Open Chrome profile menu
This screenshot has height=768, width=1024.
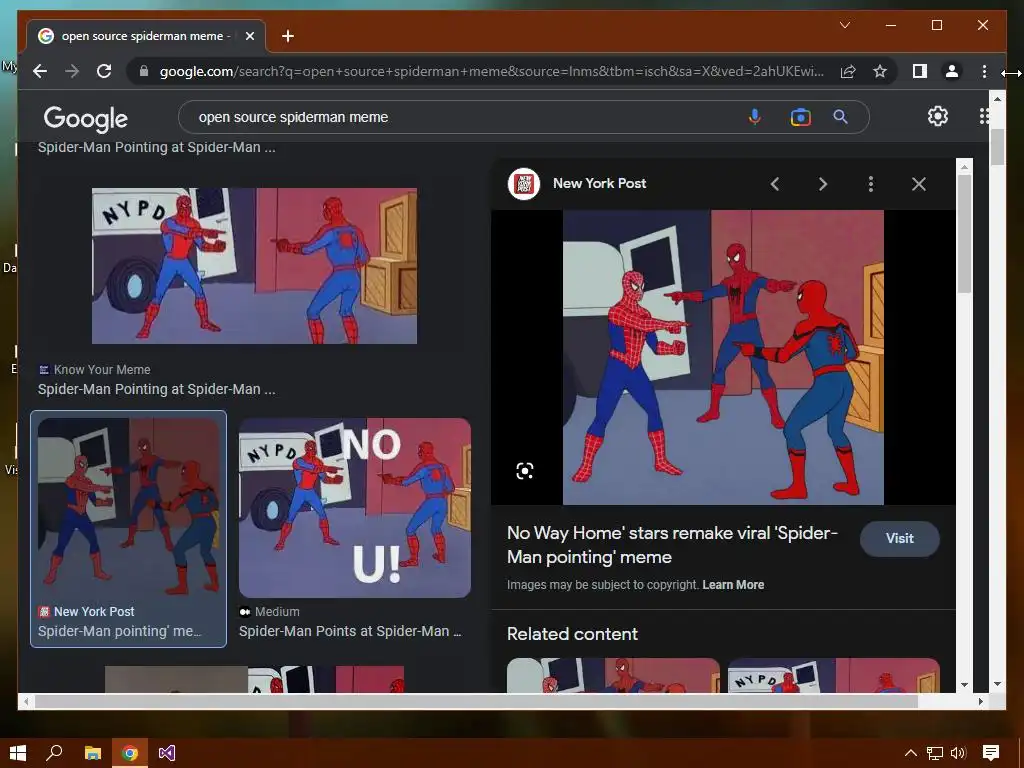[952, 71]
